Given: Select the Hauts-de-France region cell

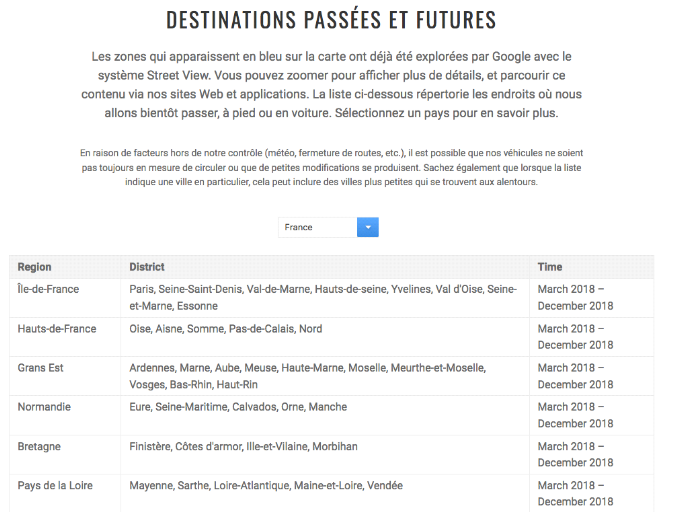Looking at the screenshot, I should (57, 328).
